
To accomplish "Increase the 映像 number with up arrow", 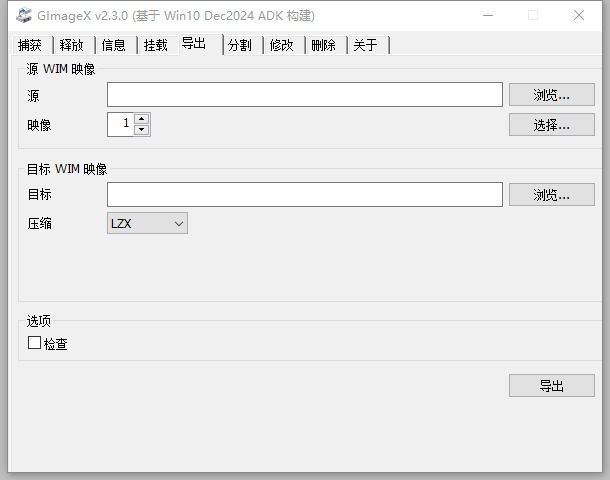I will 141,119.
